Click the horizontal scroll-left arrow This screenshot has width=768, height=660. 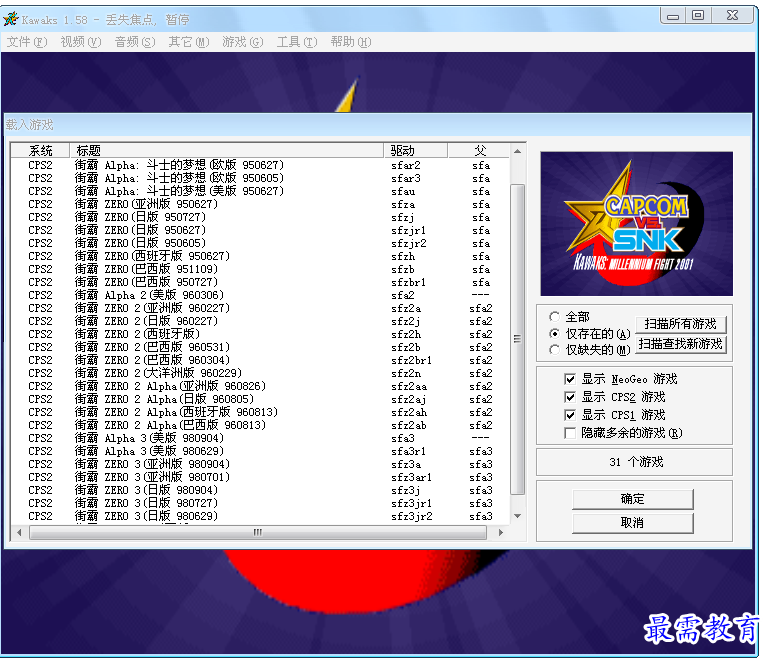(19, 532)
